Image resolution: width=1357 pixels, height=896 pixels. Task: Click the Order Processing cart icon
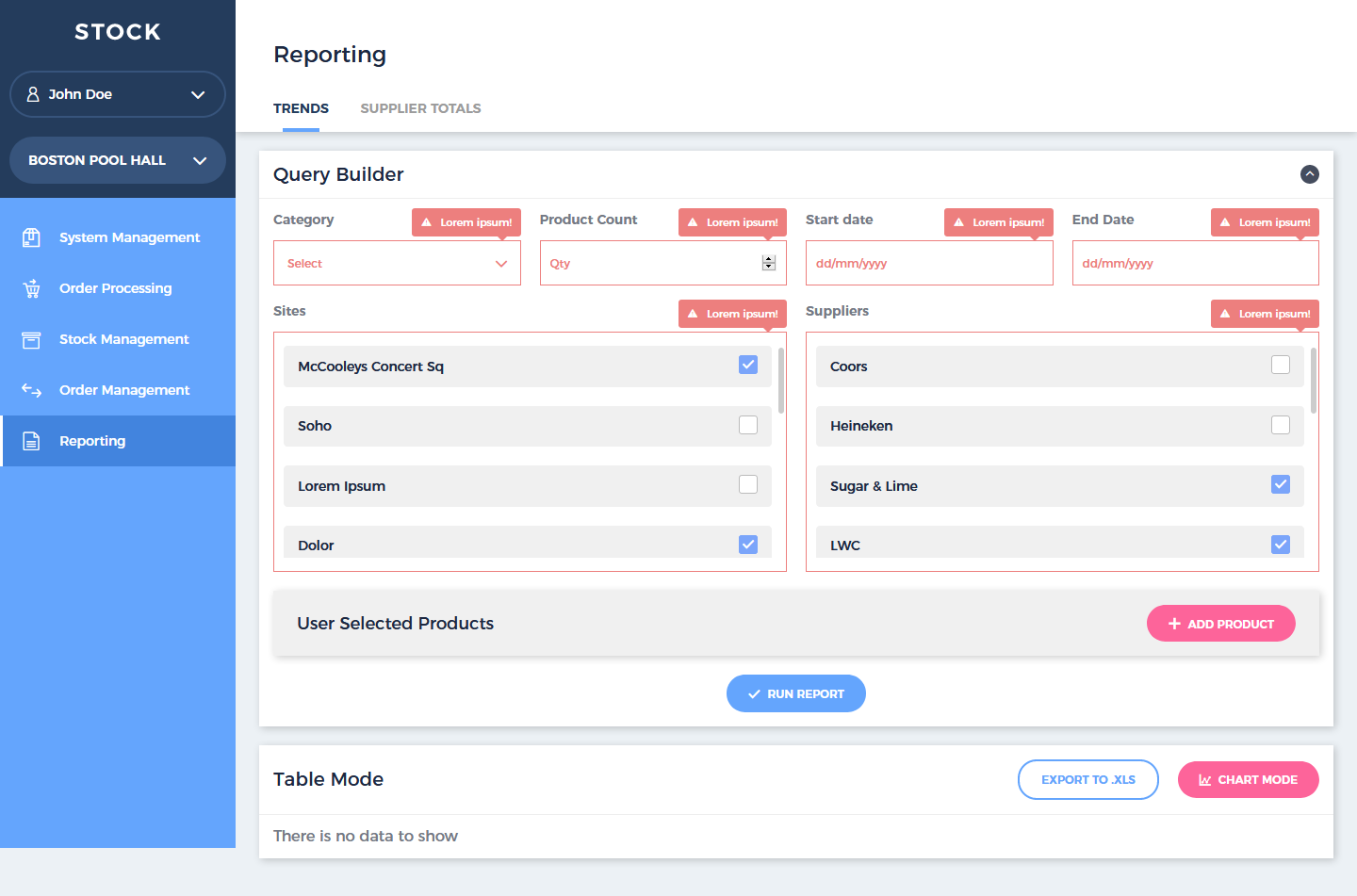point(31,288)
